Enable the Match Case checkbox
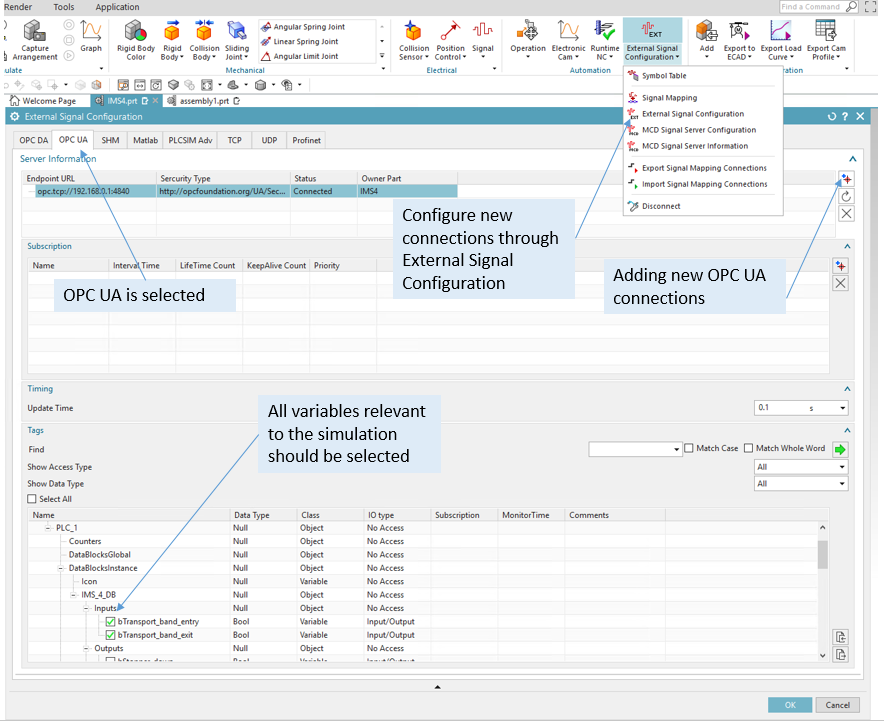The height and width of the screenshot is (721, 884). click(x=688, y=449)
